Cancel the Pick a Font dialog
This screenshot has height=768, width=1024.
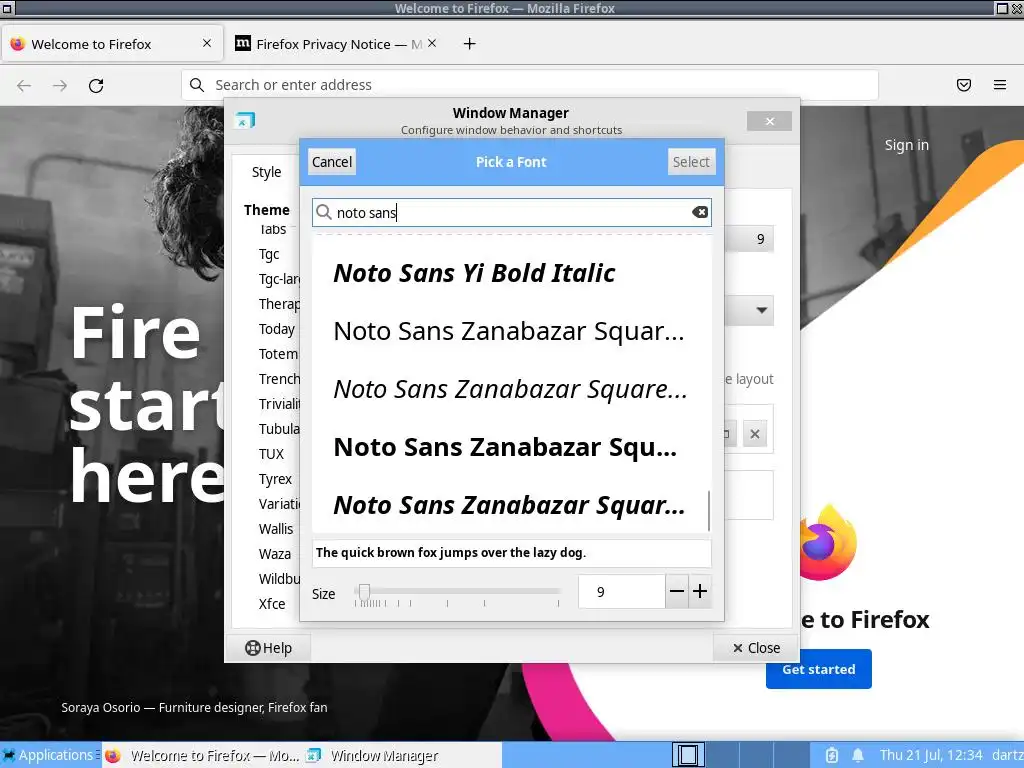(x=332, y=162)
